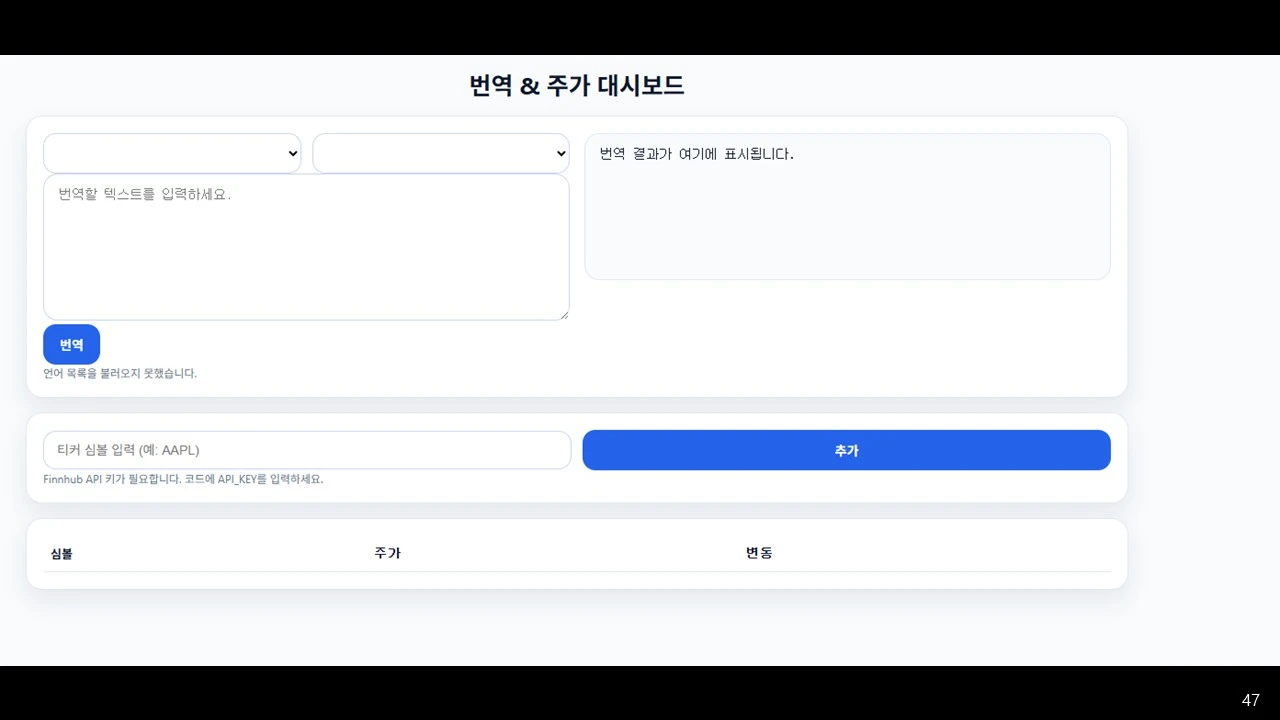Click the chevron on the right language selector
Viewport: 1280px width, 720px height.
click(x=560, y=153)
